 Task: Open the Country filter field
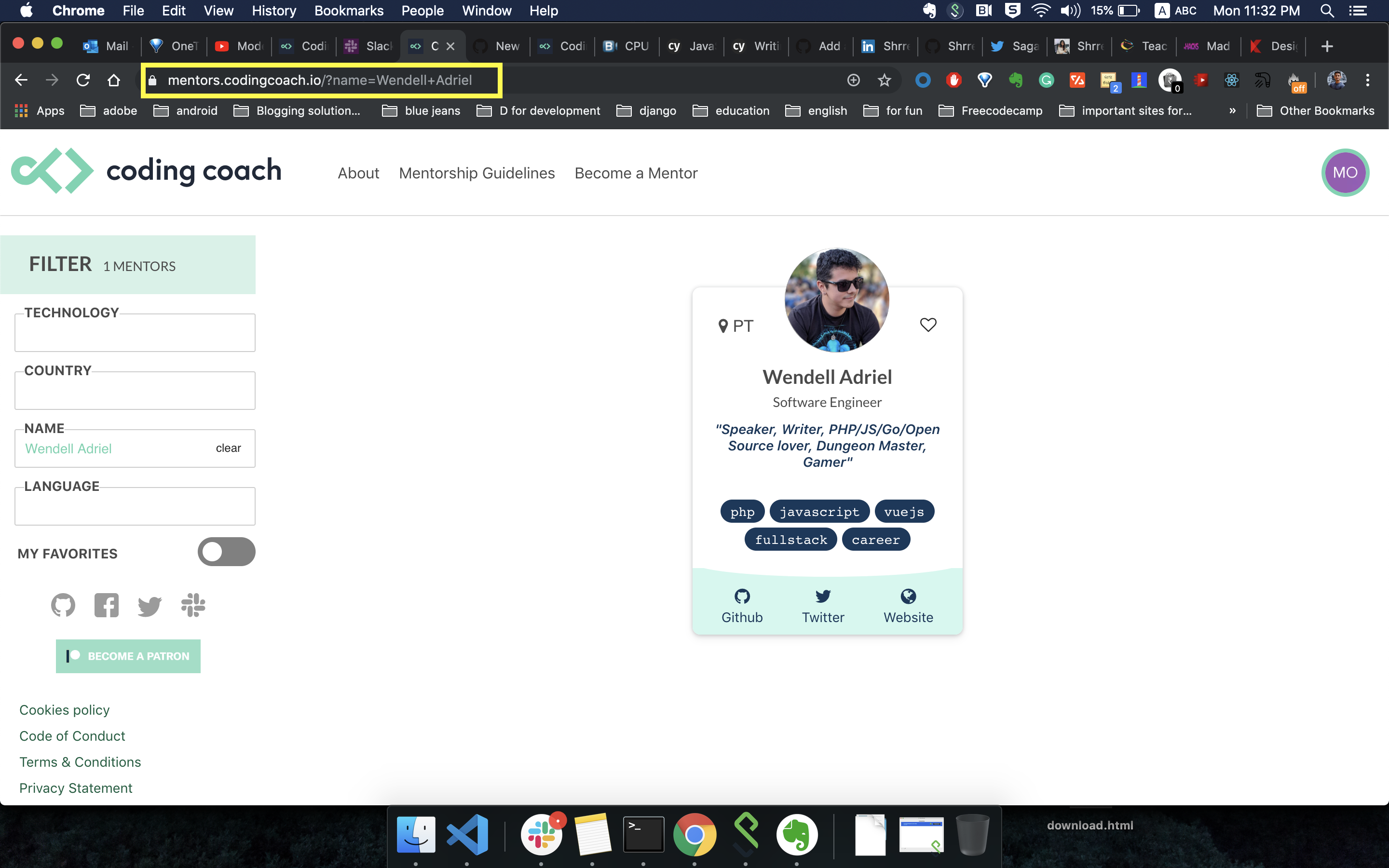pos(135,391)
